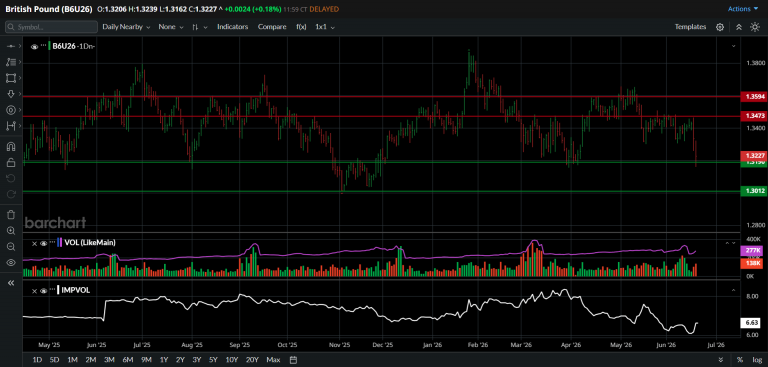
Task: Open the chart type bar style dropdown
Action: coord(199,27)
